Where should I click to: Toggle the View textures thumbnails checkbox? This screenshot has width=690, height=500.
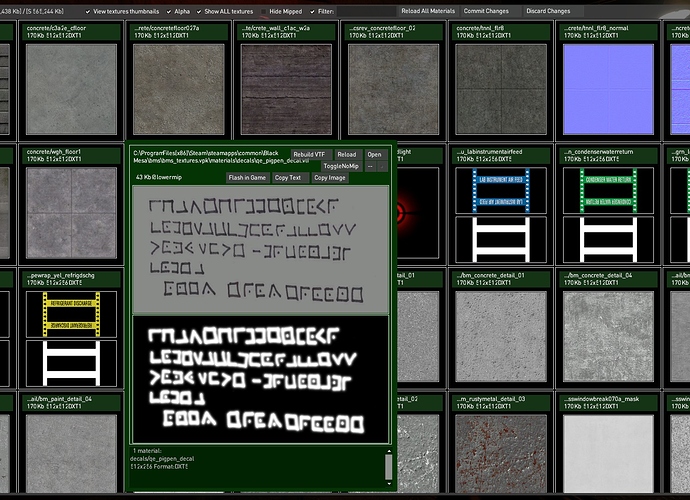86,11
